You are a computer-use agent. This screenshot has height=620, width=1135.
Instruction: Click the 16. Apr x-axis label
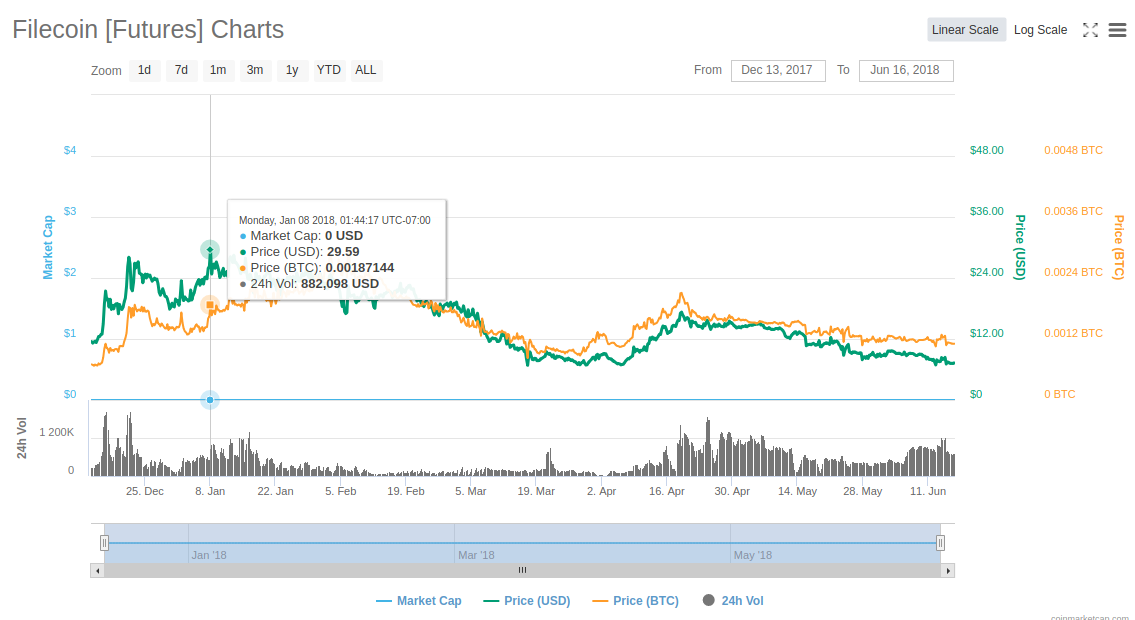[x=667, y=491]
